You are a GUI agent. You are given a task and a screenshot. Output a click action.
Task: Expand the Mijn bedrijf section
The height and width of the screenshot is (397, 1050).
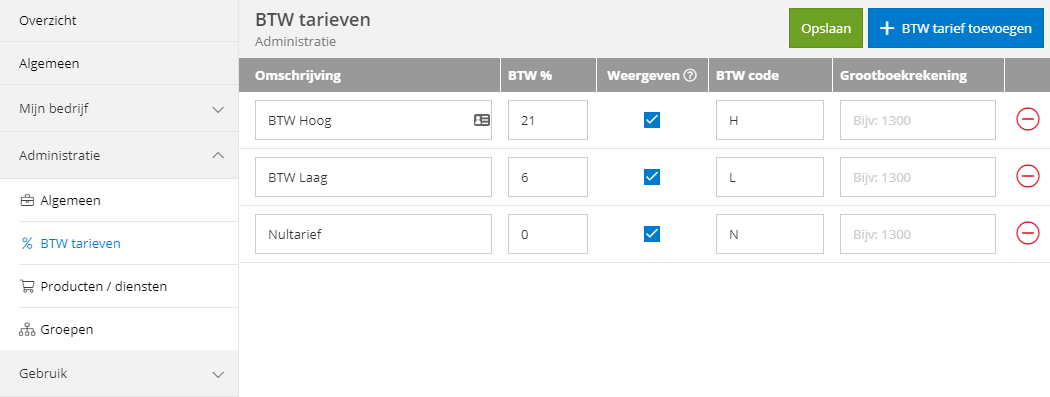(x=119, y=108)
